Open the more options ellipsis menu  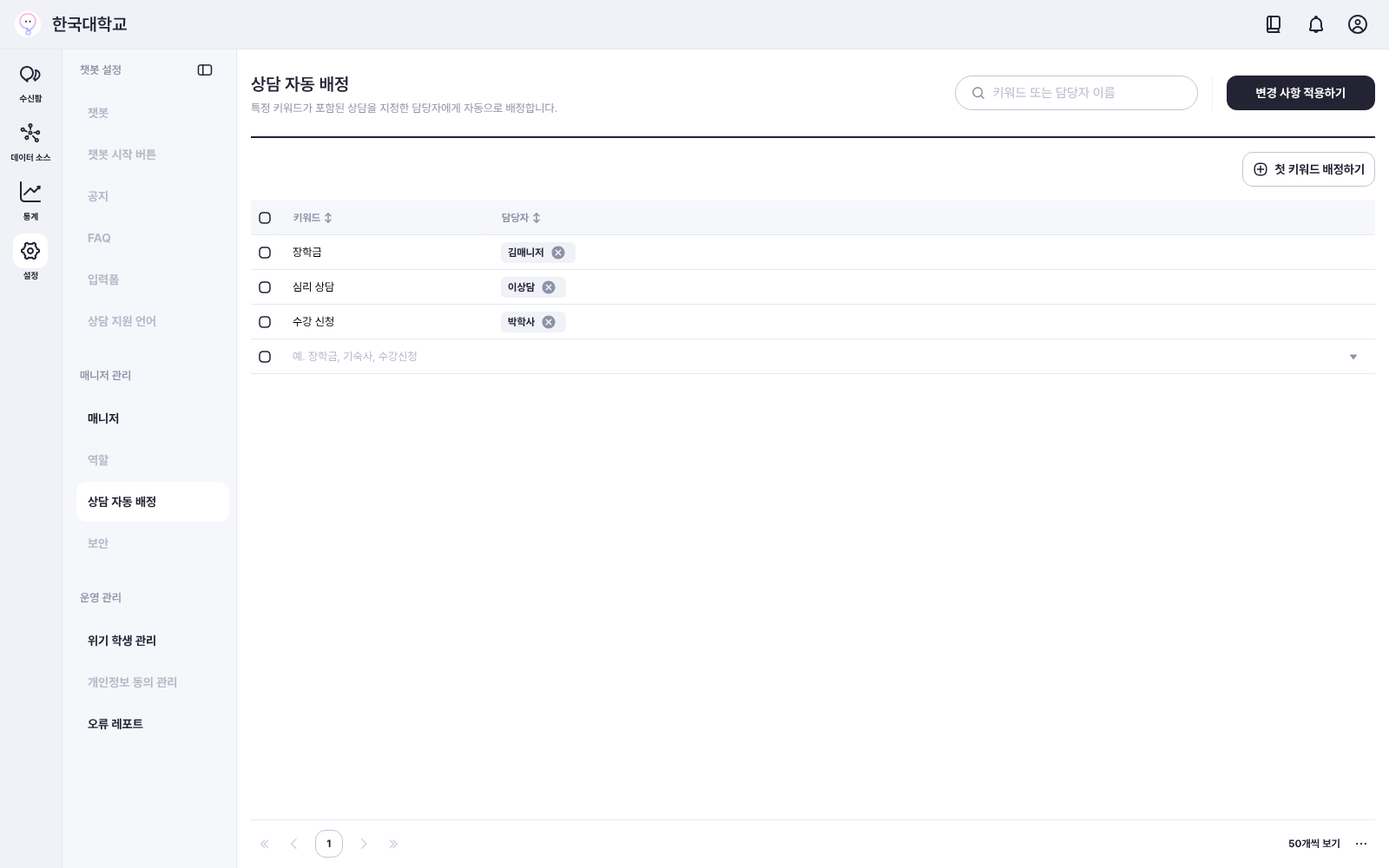pyautogui.click(x=1361, y=844)
